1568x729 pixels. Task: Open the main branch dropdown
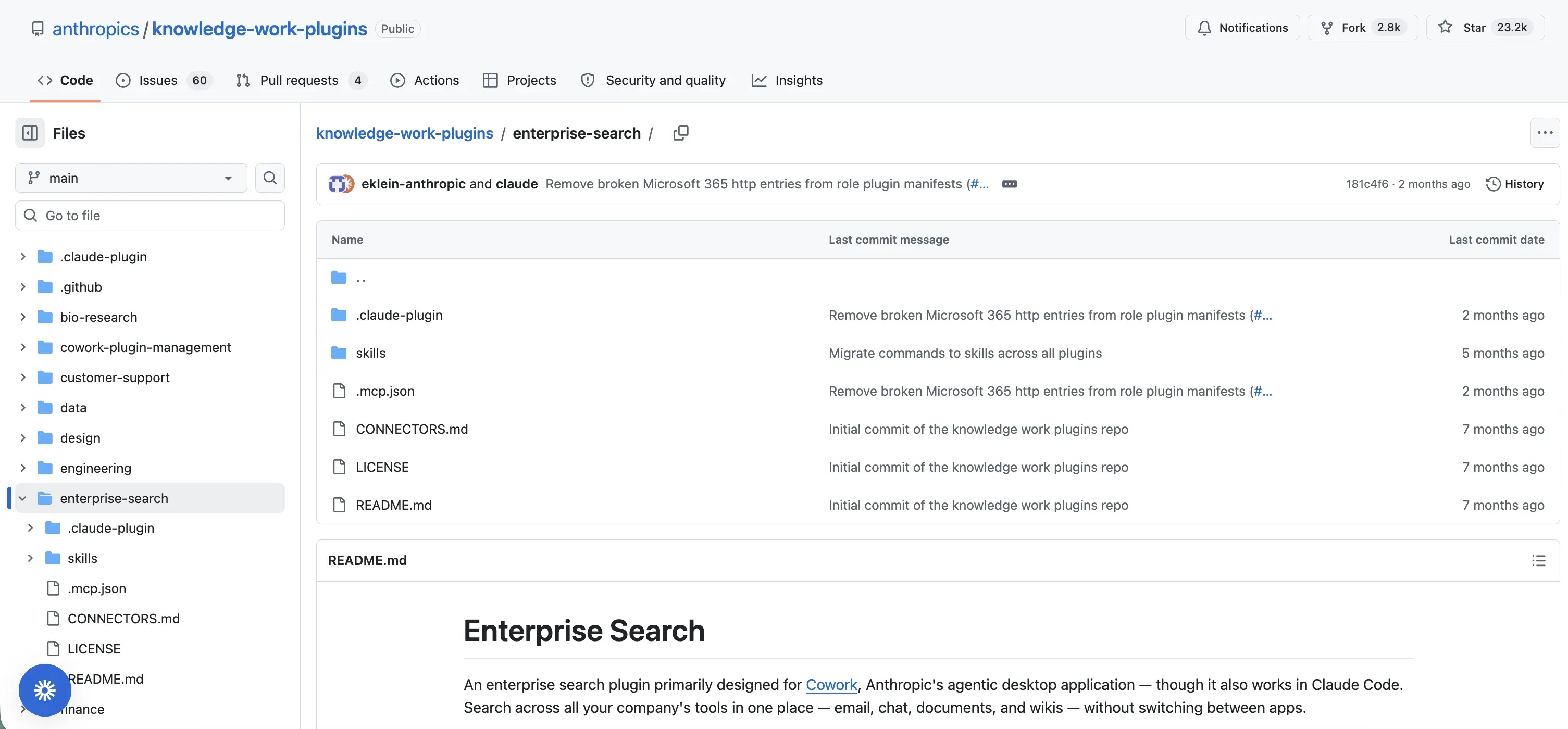pos(131,178)
